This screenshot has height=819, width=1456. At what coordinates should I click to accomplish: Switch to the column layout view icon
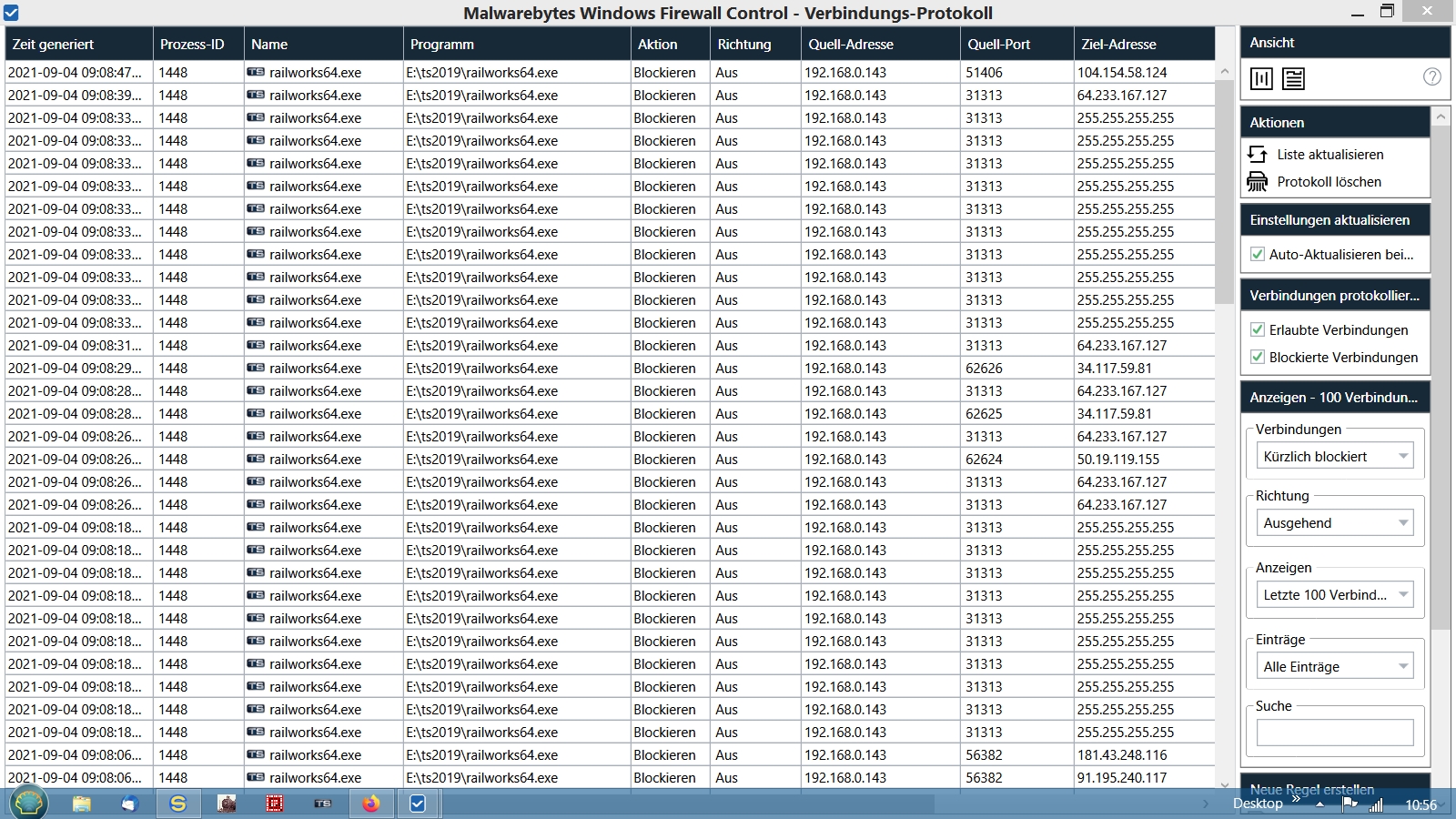tap(1261, 79)
